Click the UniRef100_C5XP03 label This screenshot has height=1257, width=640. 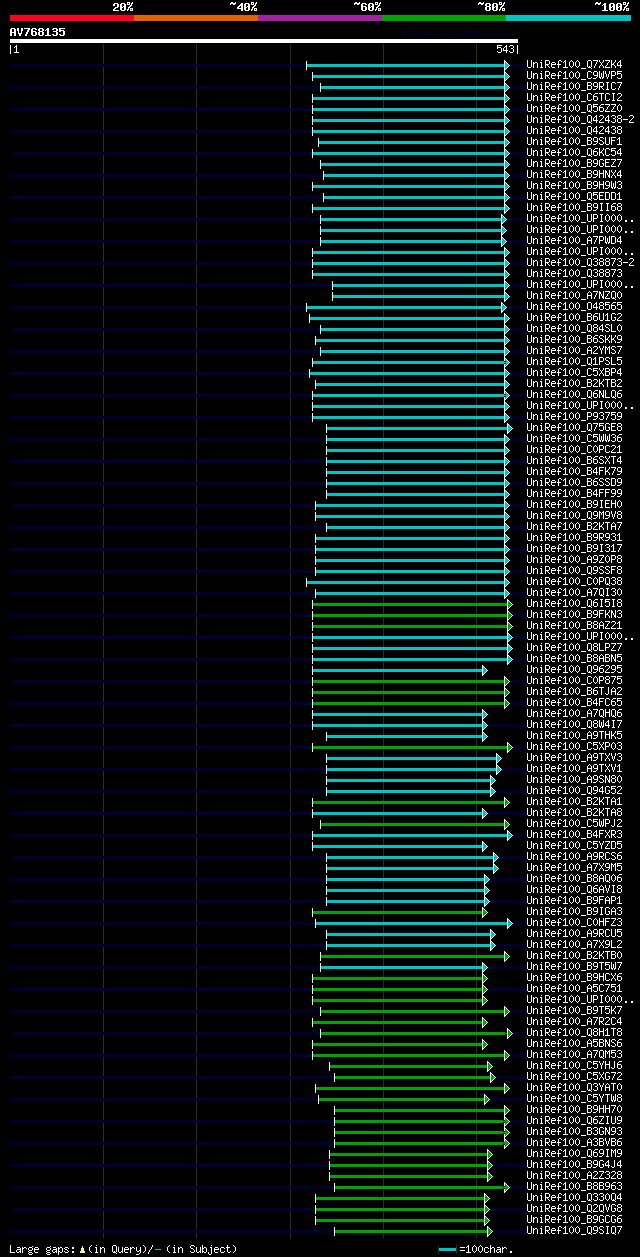coord(574,746)
